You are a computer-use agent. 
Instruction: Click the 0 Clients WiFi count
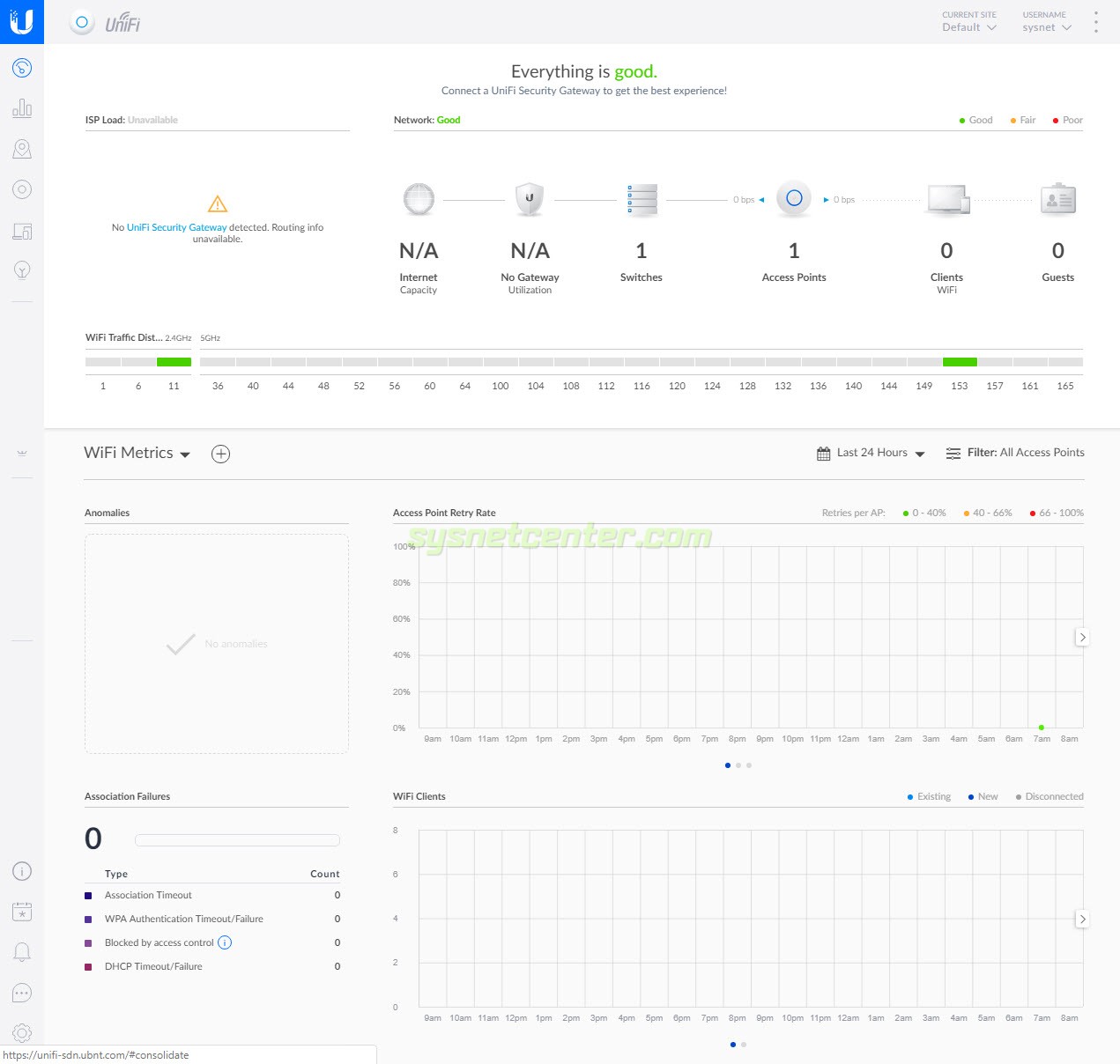tap(946, 251)
